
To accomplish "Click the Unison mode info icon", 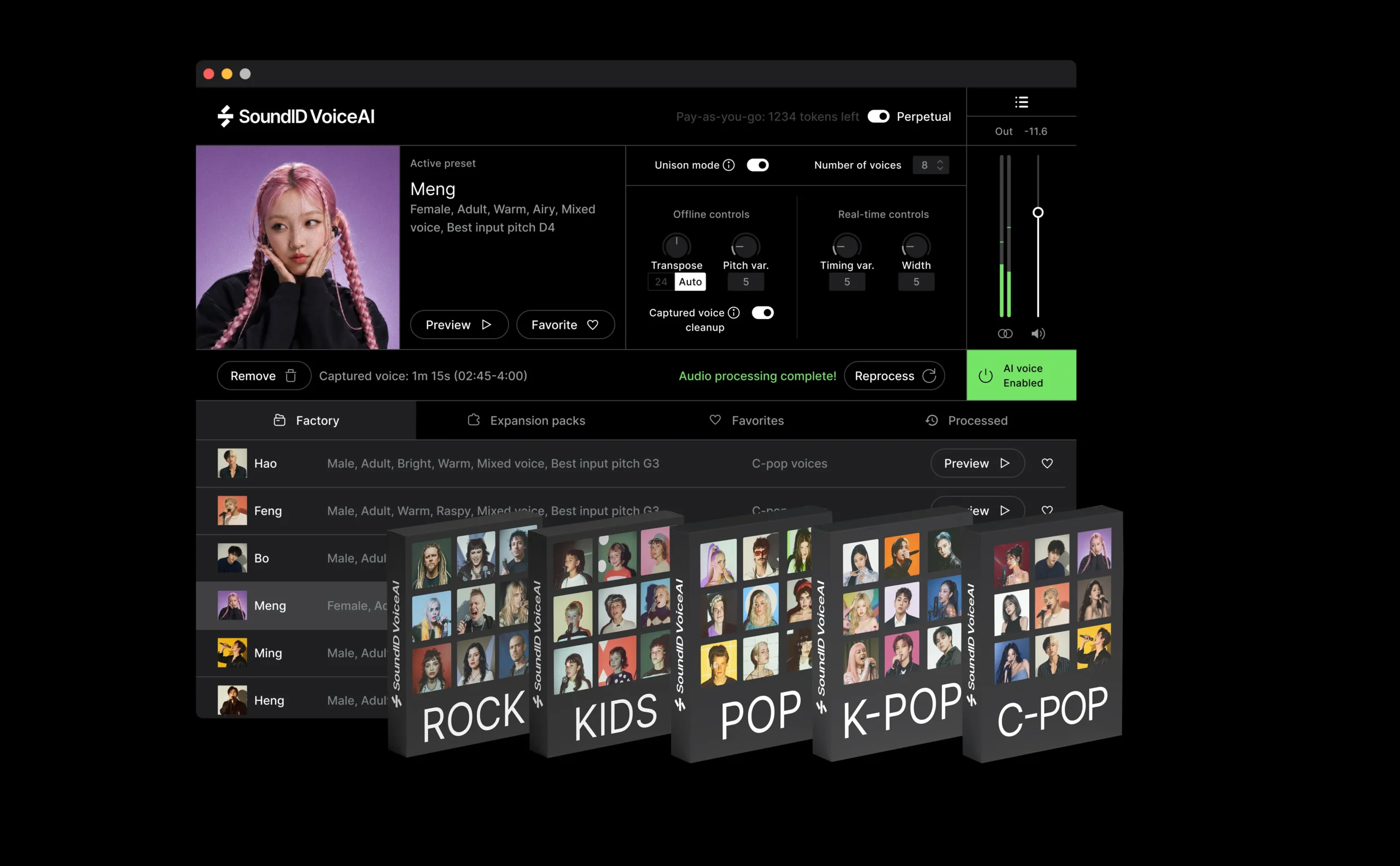I will pos(729,165).
